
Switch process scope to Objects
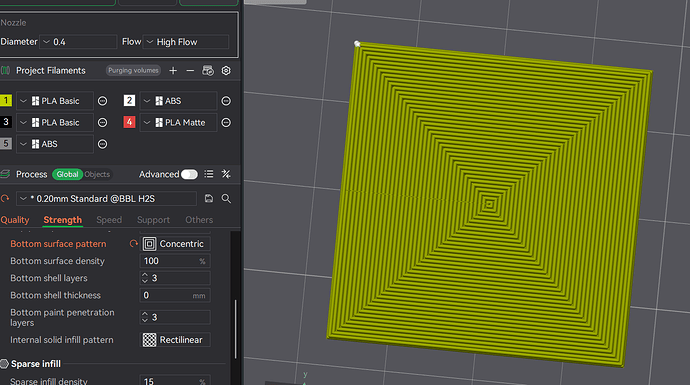pyautogui.click(x=97, y=174)
